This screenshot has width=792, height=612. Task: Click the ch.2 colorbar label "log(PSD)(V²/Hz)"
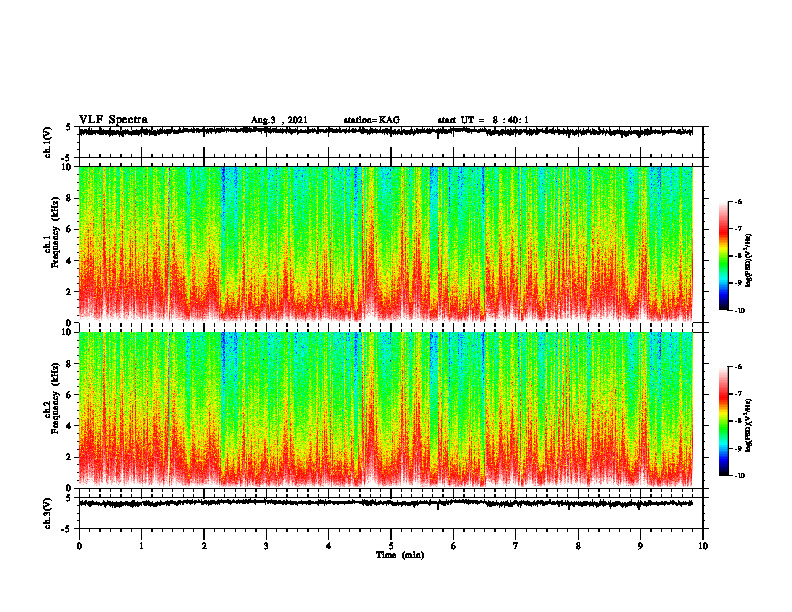[x=749, y=425]
